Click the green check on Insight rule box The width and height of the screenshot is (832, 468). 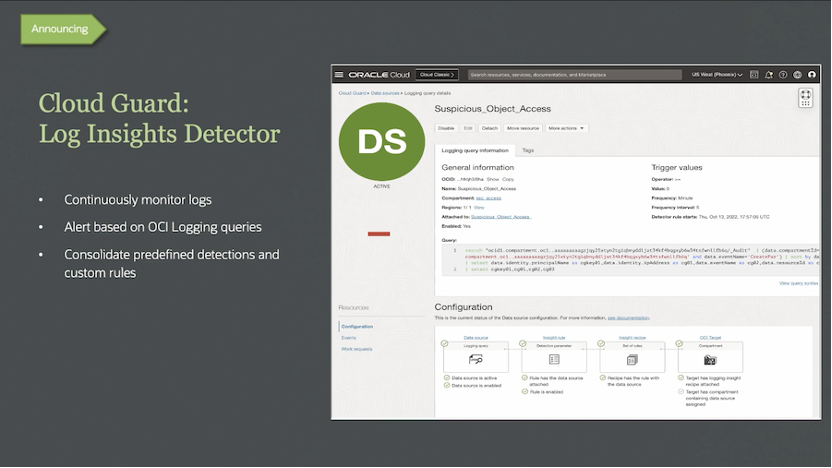point(523,344)
